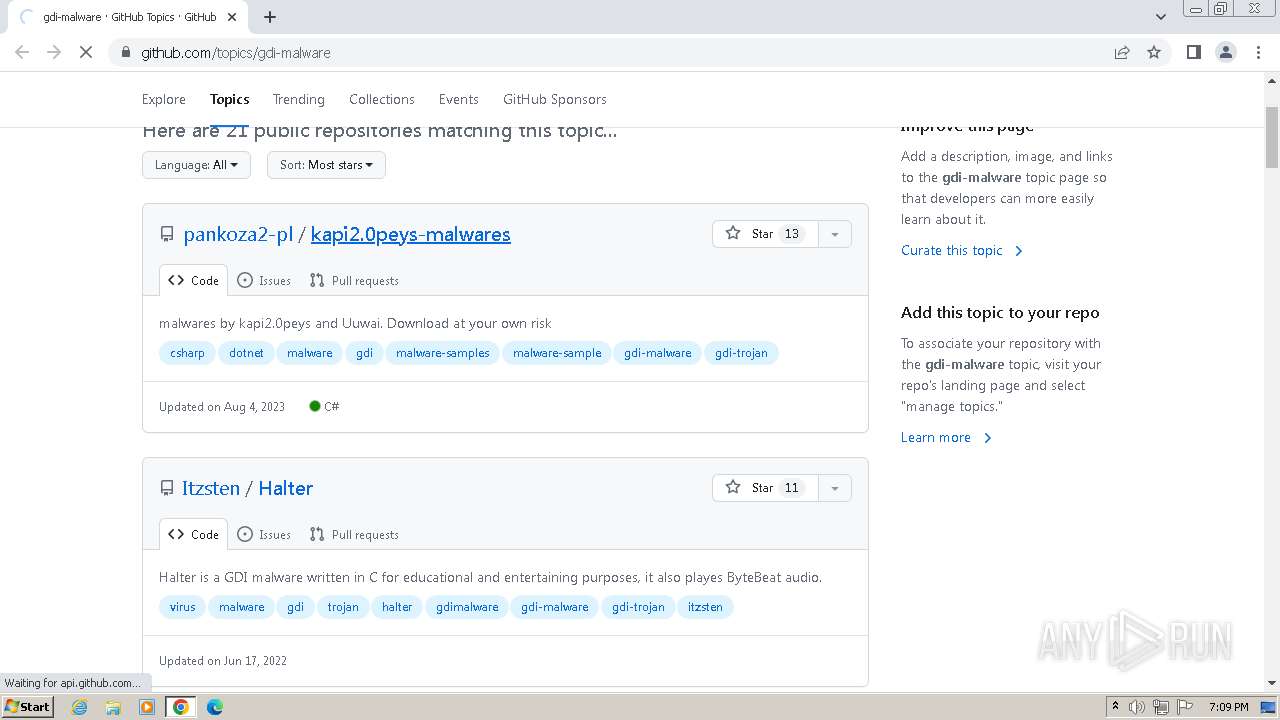The height and width of the screenshot is (720, 1280).
Task: Click the C# language indicator
Action: 325,407
